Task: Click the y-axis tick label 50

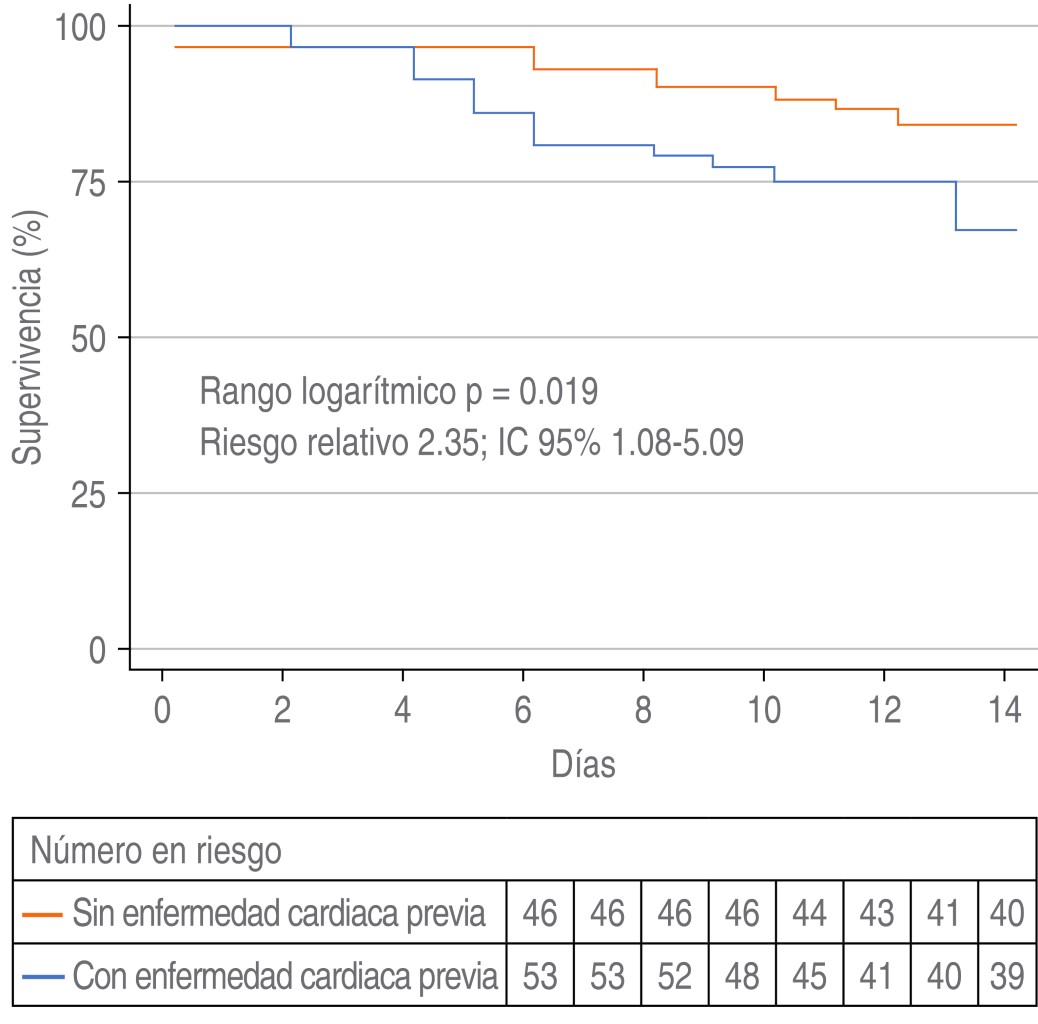Action: pos(93,338)
